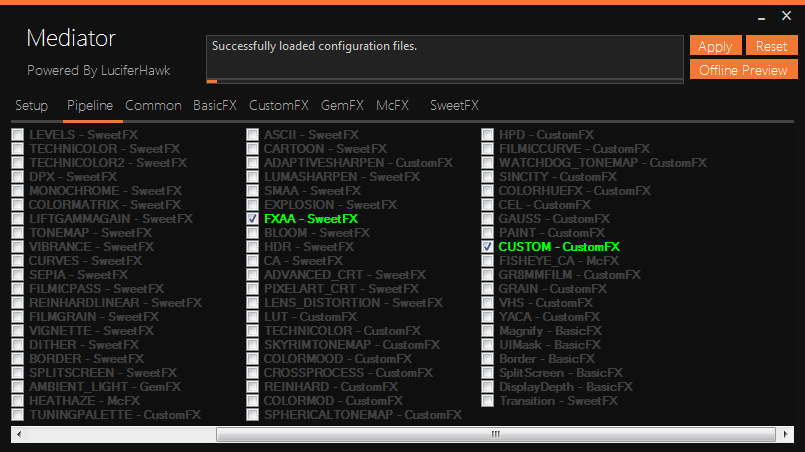Check the LUMASHARPEN - SweetFX box
The height and width of the screenshot is (452, 805).
click(253, 177)
